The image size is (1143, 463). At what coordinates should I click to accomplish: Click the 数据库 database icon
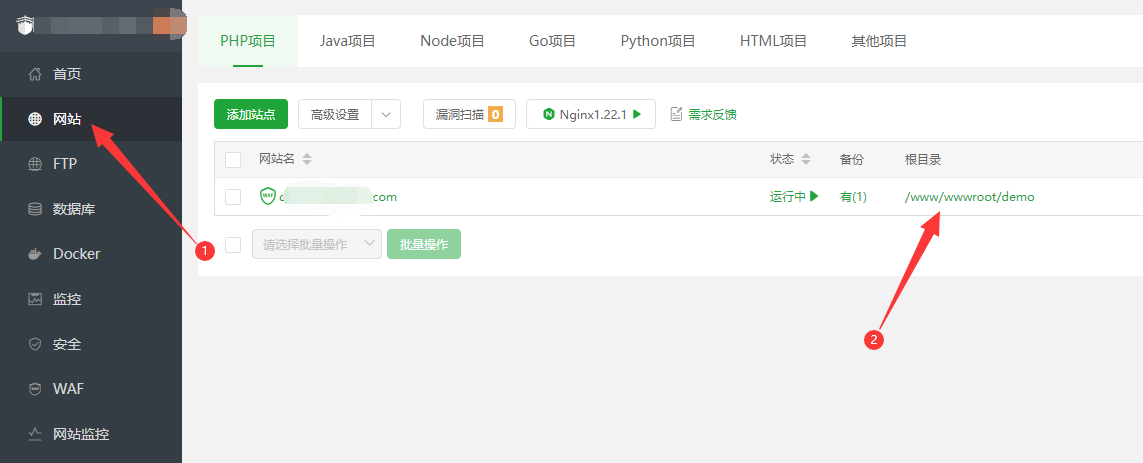[34, 209]
